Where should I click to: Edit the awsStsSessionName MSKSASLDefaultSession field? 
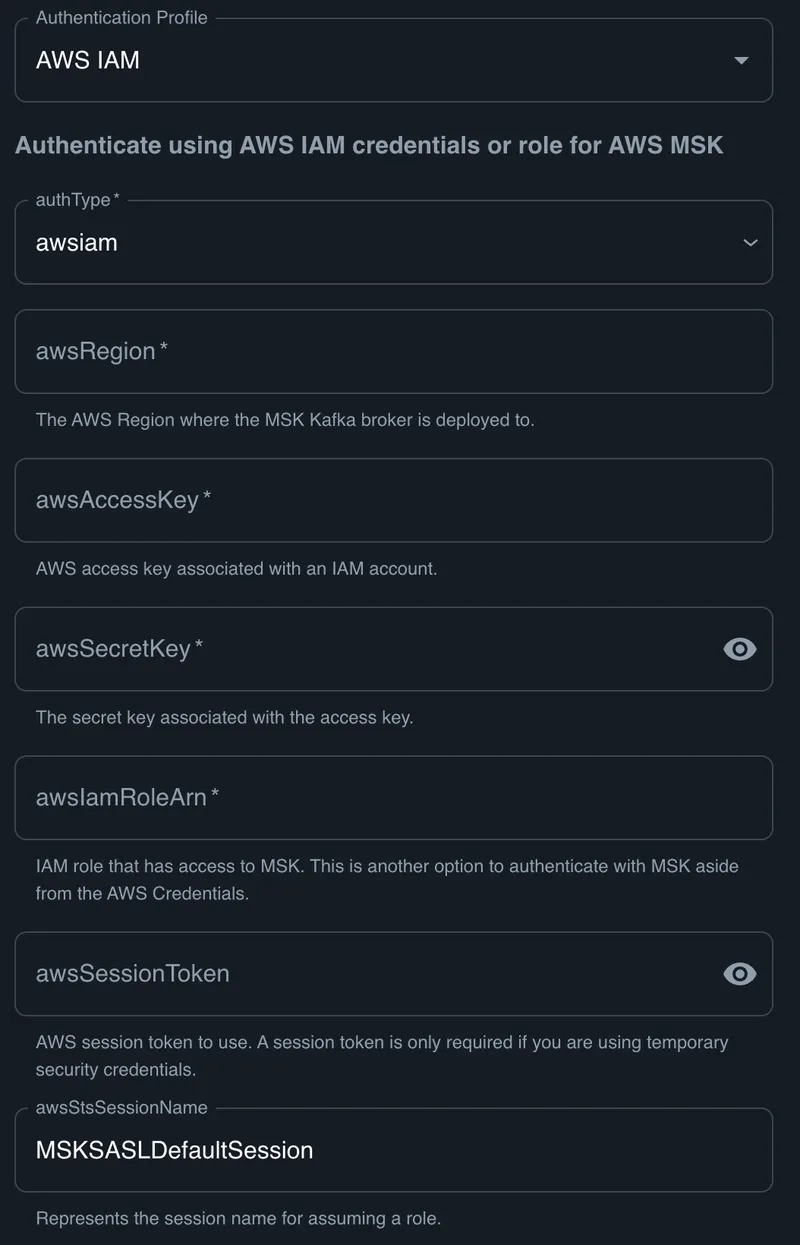point(393,1150)
